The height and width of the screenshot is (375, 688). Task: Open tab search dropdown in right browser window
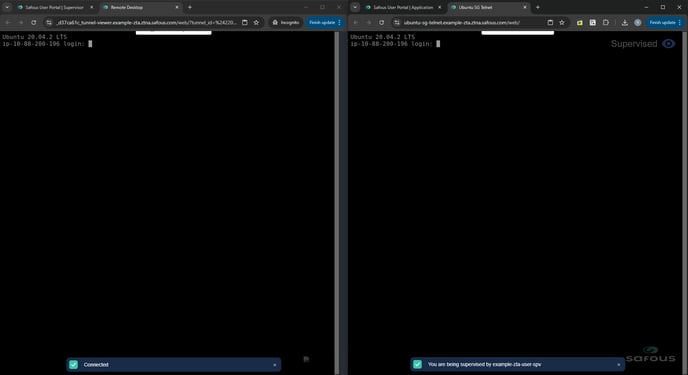pos(355,7)
